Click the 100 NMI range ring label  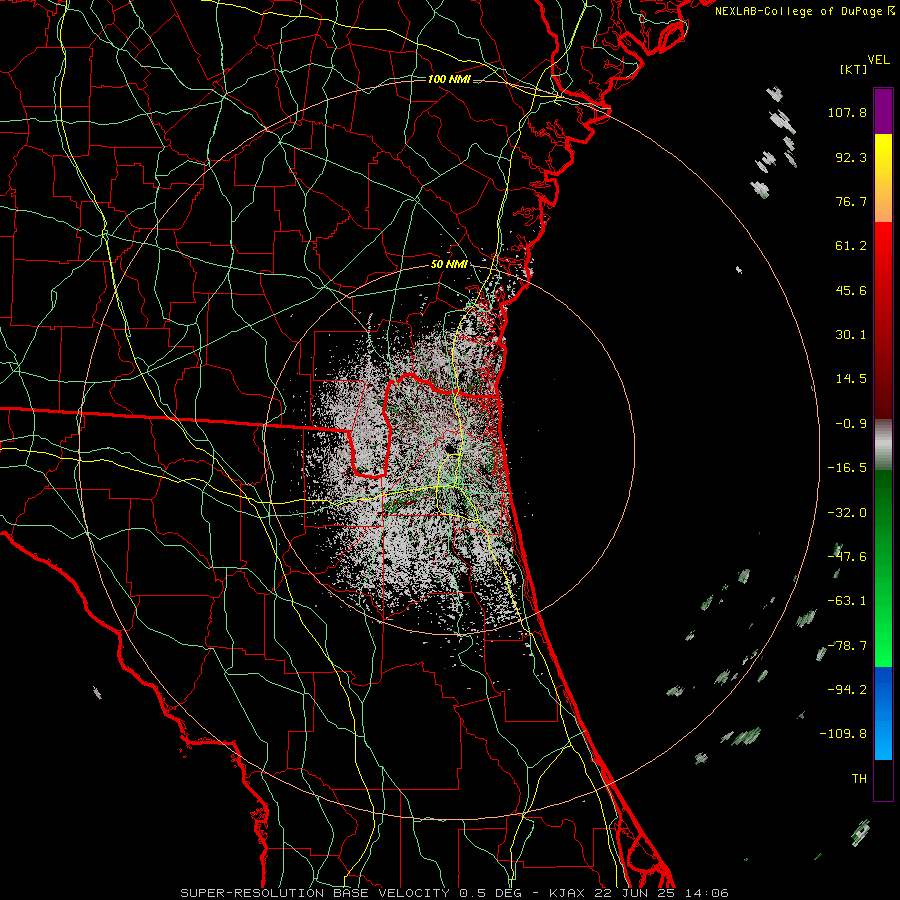pos(449,79)
